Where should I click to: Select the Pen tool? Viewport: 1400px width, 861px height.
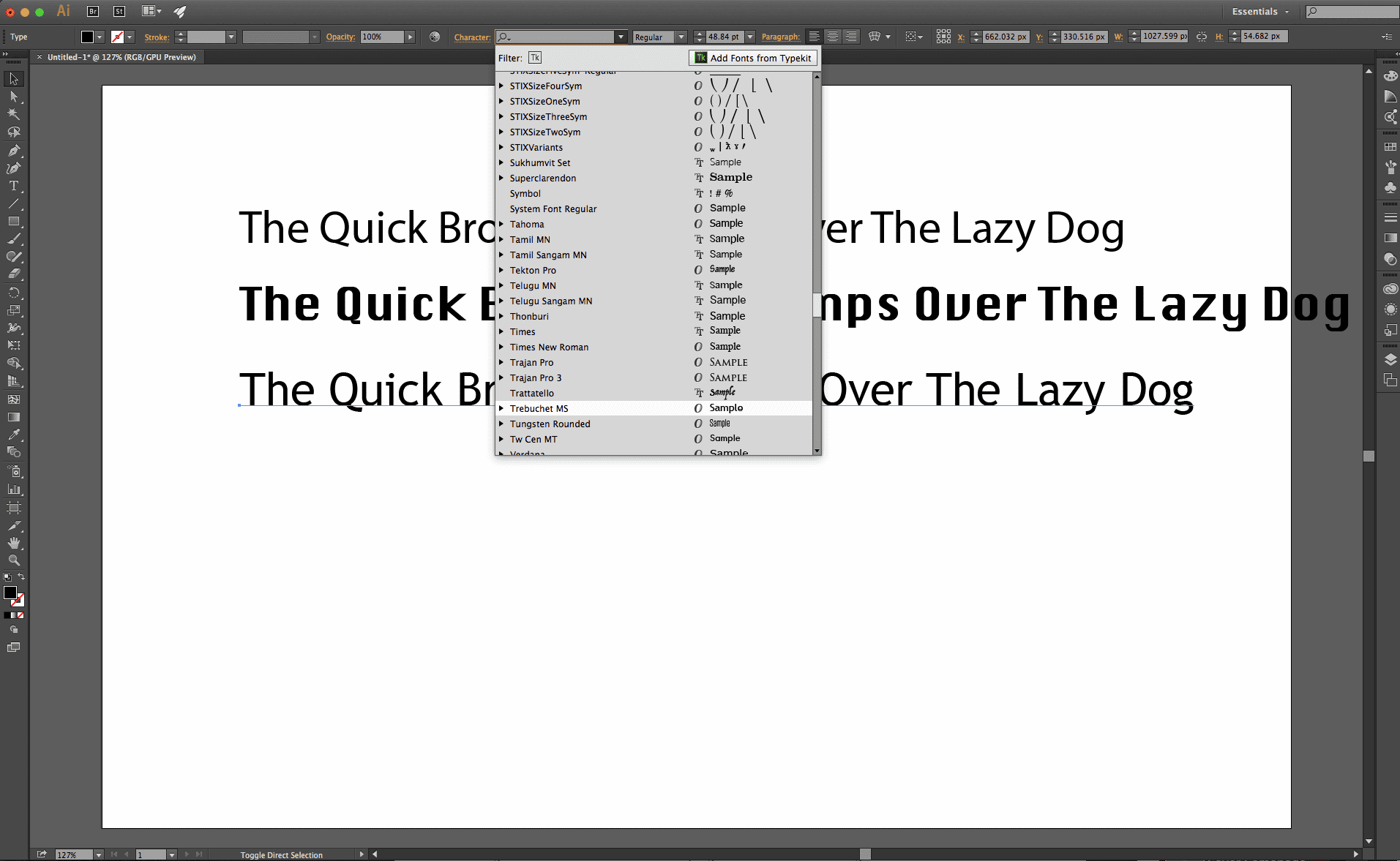click(x=14, y=151)
